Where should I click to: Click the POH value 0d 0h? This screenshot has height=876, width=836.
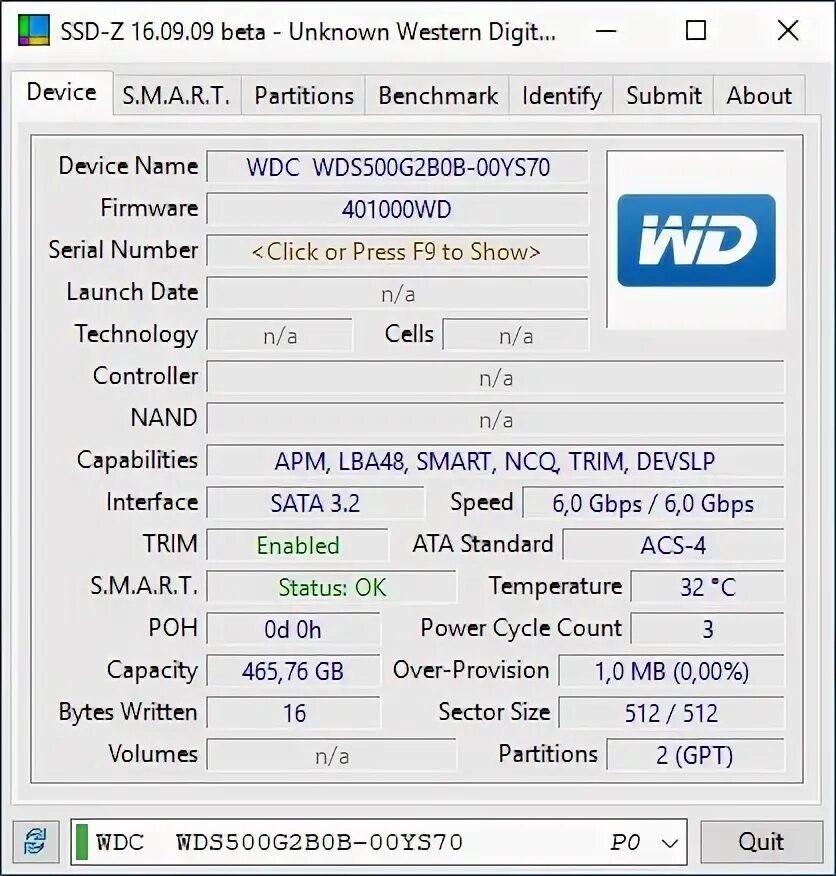pos(293,630)
